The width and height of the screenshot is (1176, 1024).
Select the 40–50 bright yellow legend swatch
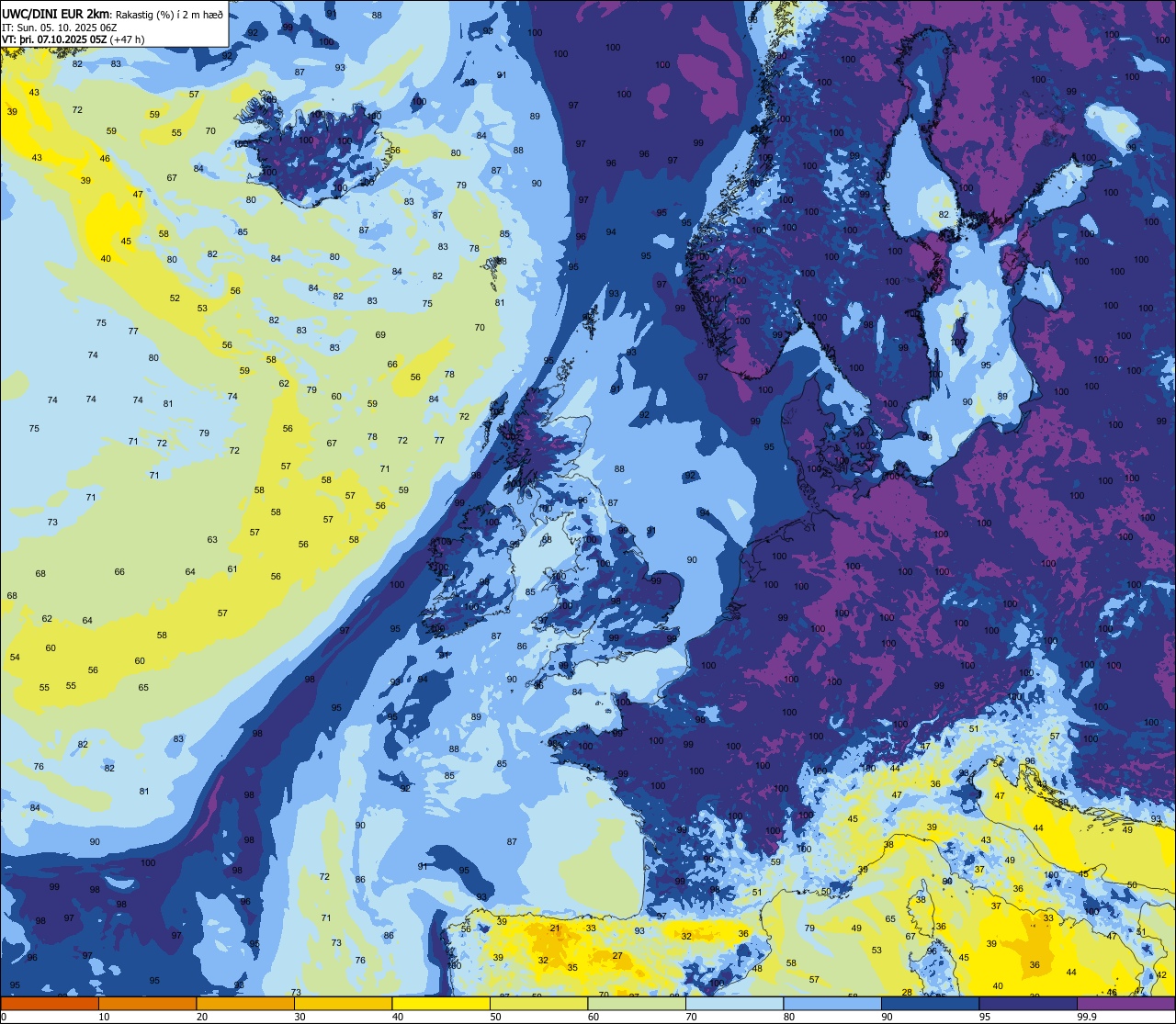(441, 1003)
